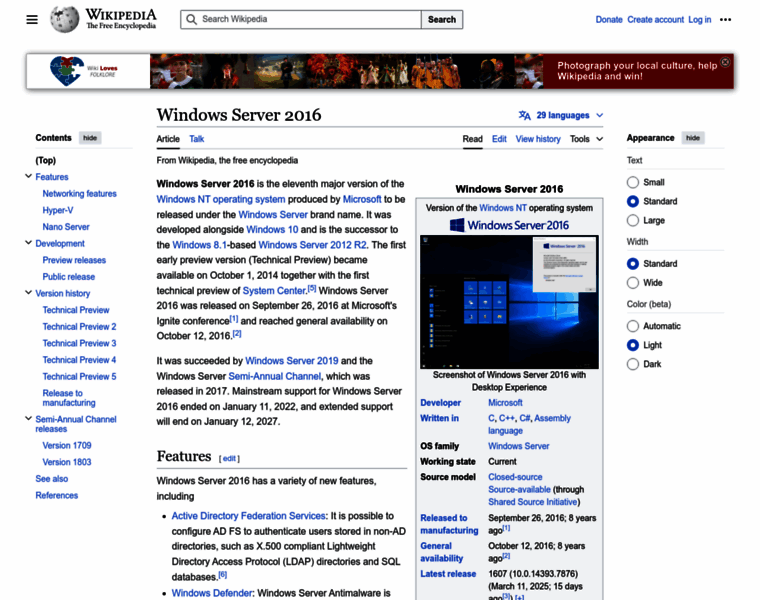Go to Preview releases in contents

coord(74,260)
